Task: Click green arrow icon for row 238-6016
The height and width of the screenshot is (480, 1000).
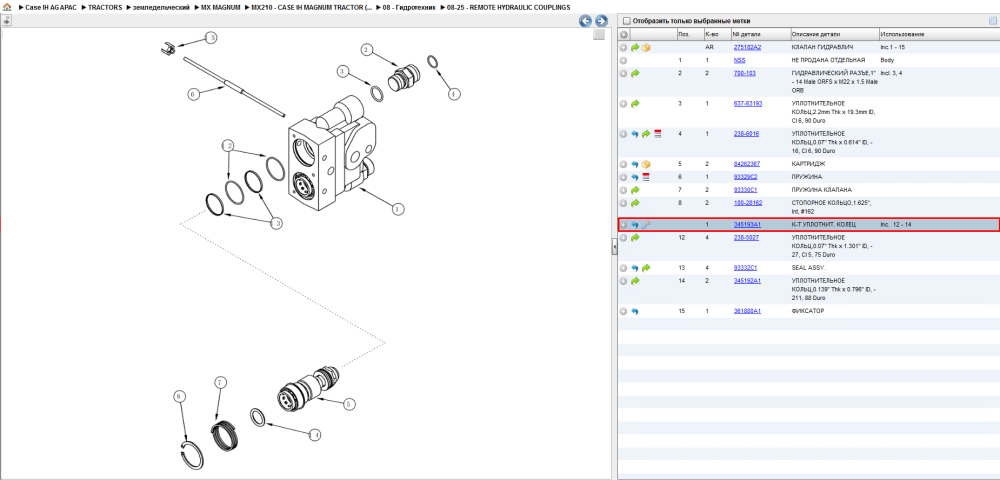Action: click(x=646, y=134)
